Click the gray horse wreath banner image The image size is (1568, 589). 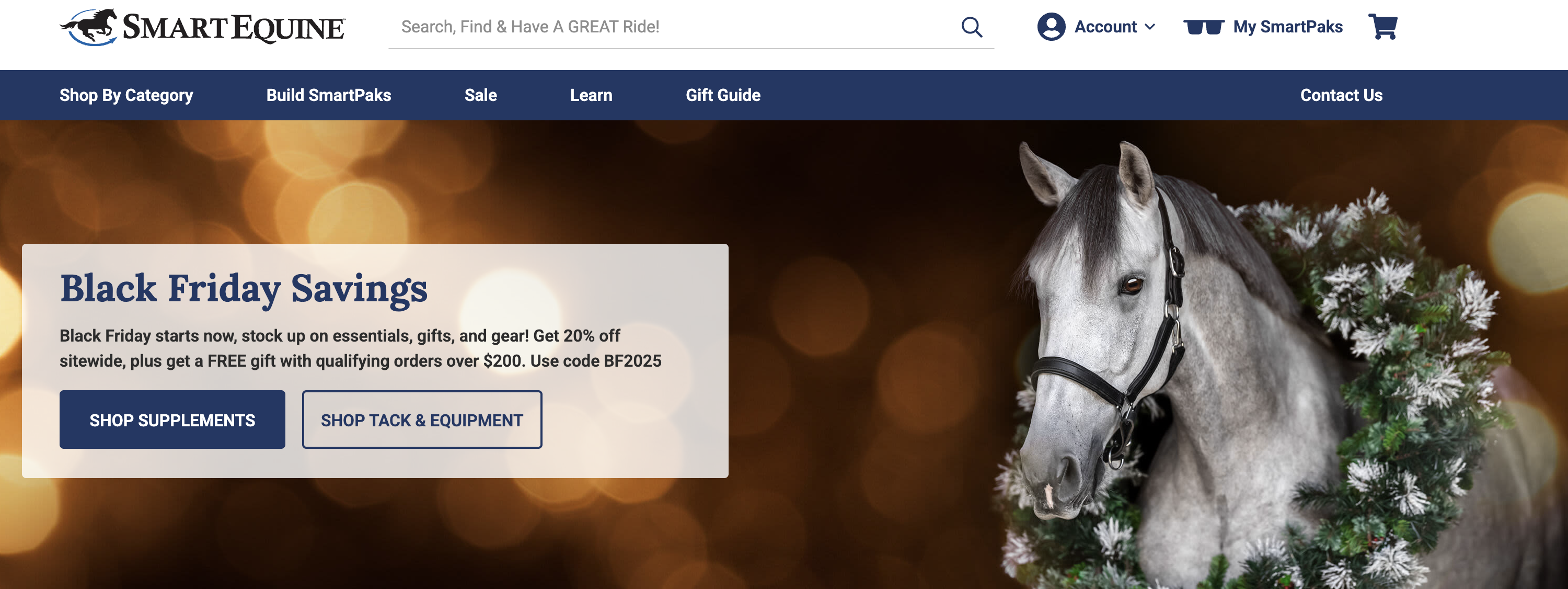click(x=1248, y=366)
